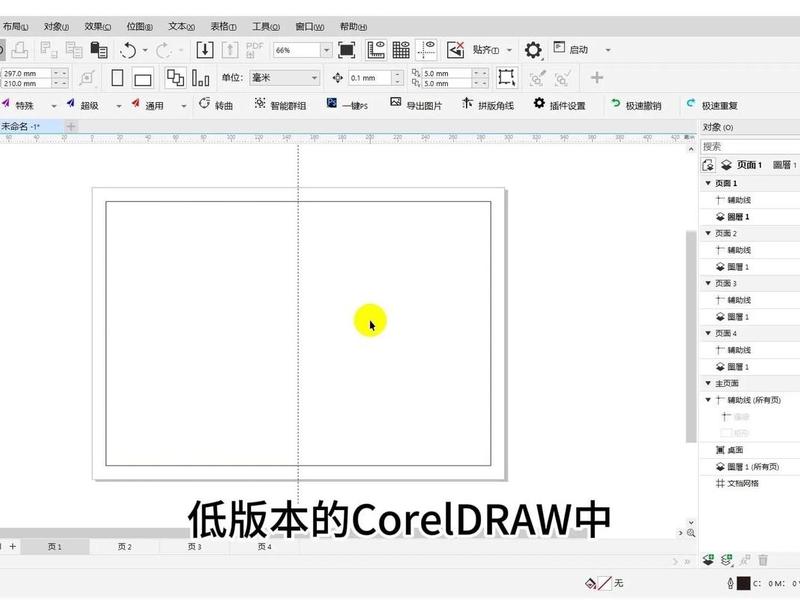Click the Export icon with up arrow
The width and height of the screenshot is (800, 600).
pos(230,50)
